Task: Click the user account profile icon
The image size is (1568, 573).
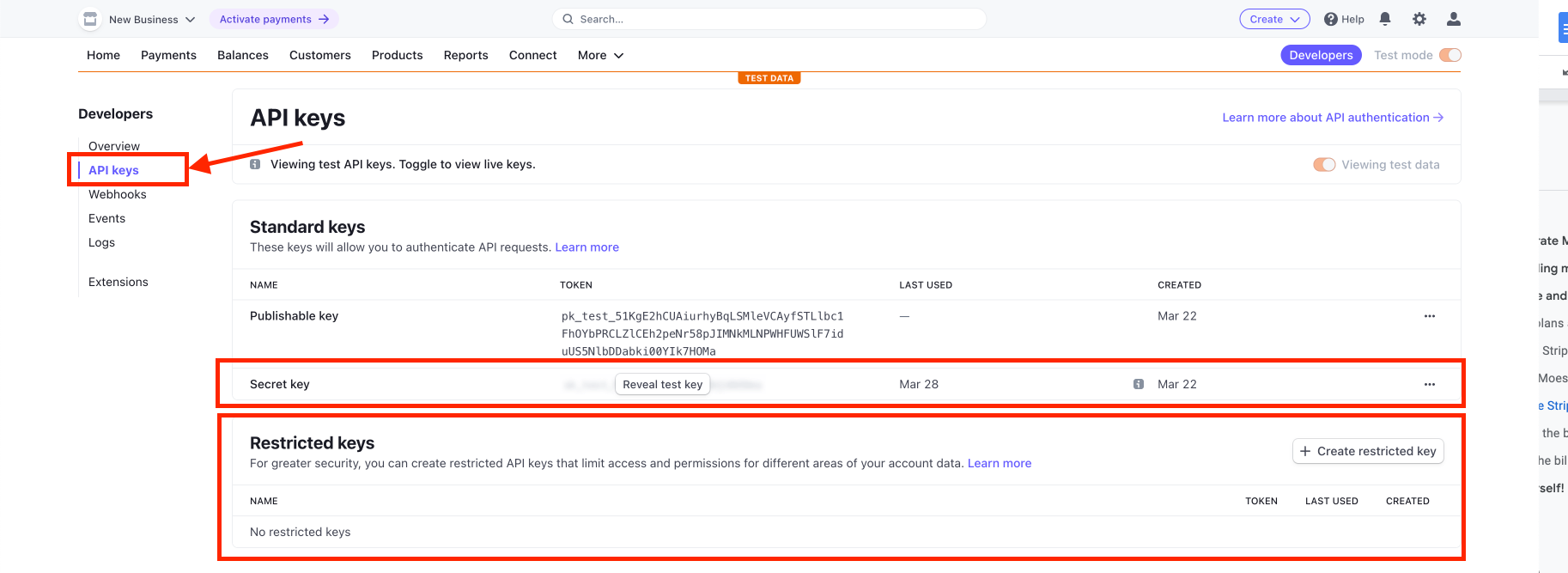Action: pos(1454,19)
